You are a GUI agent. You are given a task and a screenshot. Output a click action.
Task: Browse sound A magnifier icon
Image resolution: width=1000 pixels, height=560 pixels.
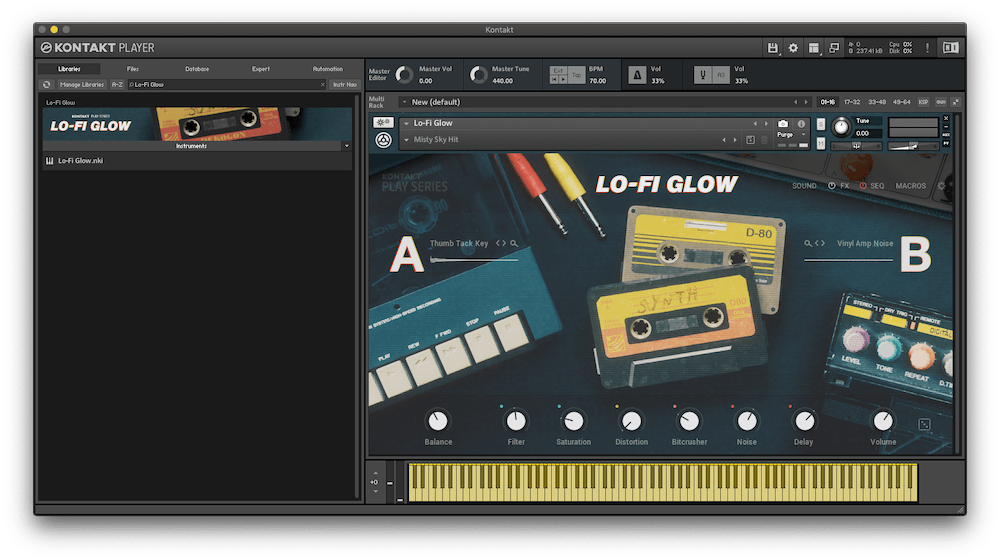[514, 243]
